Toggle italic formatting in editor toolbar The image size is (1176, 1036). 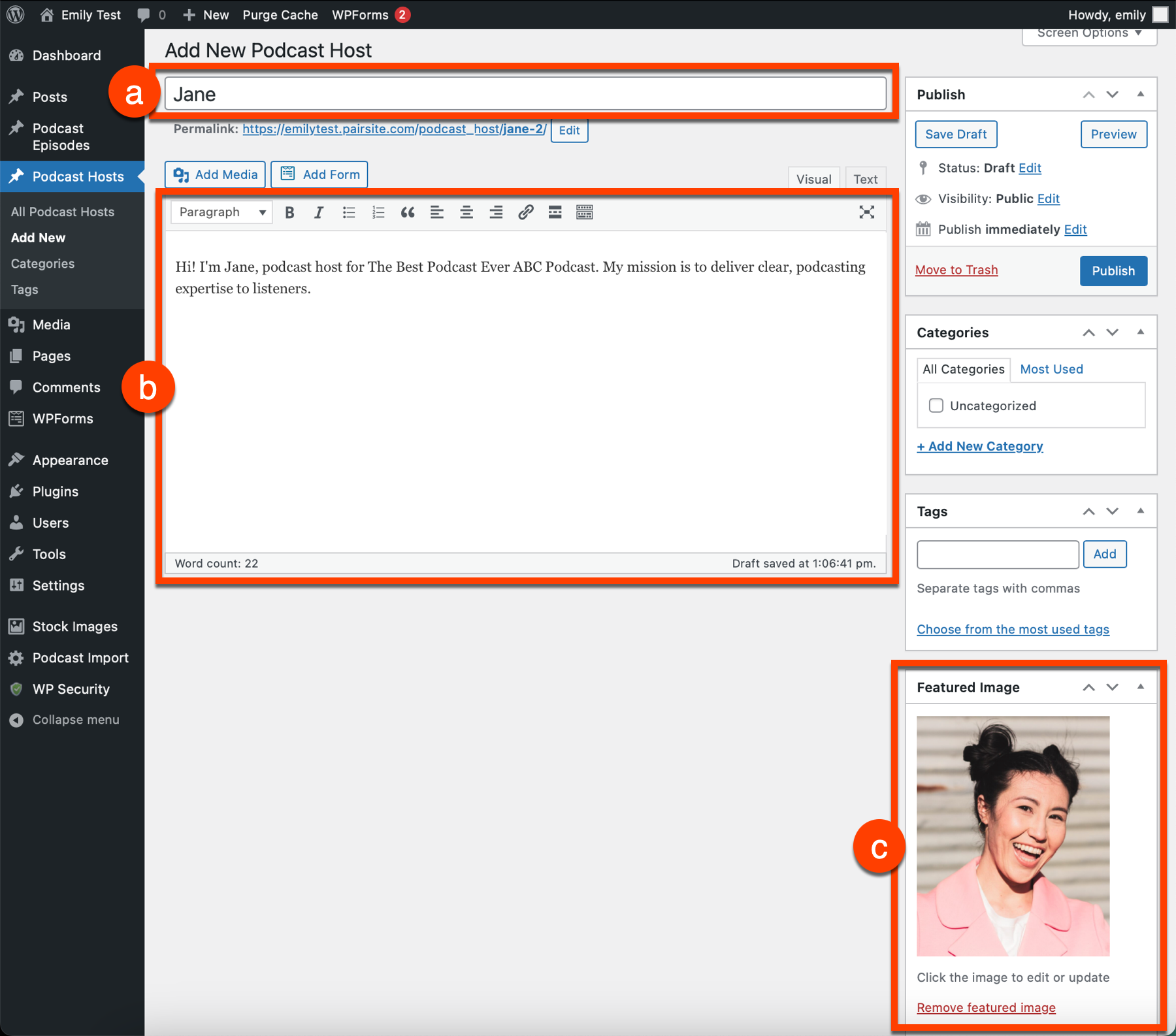point(319,212)
